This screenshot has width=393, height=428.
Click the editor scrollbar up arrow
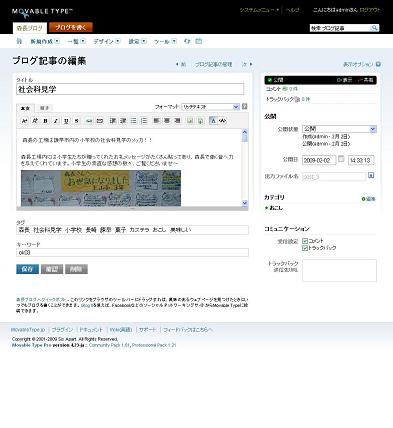[x=245, y=132]
